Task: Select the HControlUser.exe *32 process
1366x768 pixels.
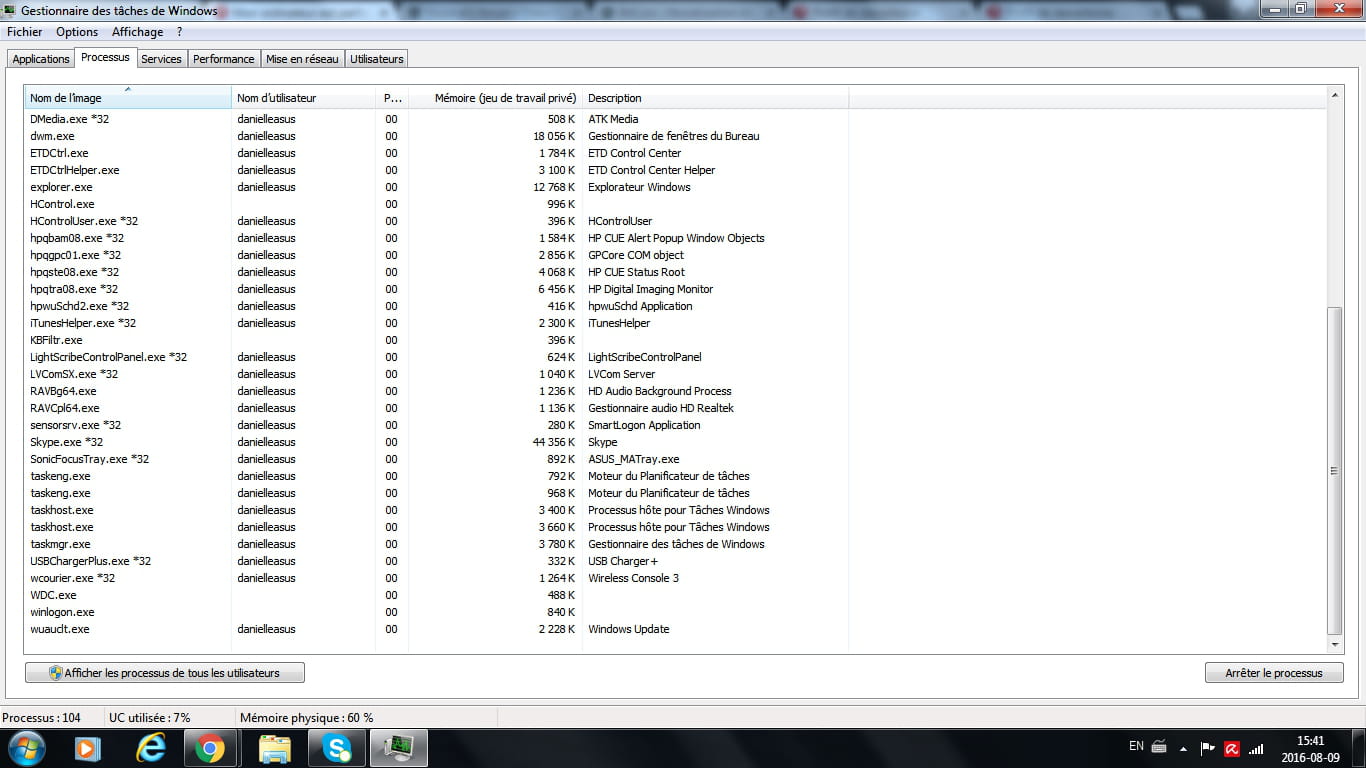Action: click(x=436, y=221)
